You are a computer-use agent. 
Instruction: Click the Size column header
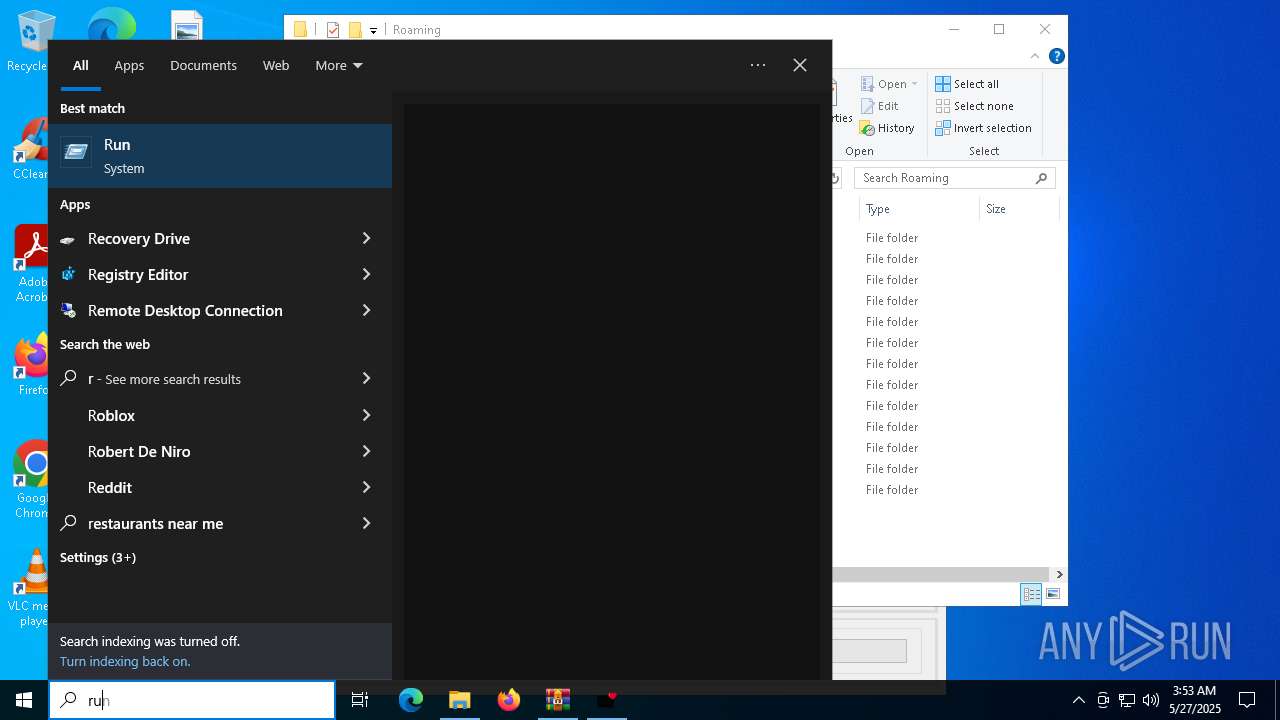pos(1019,209)
